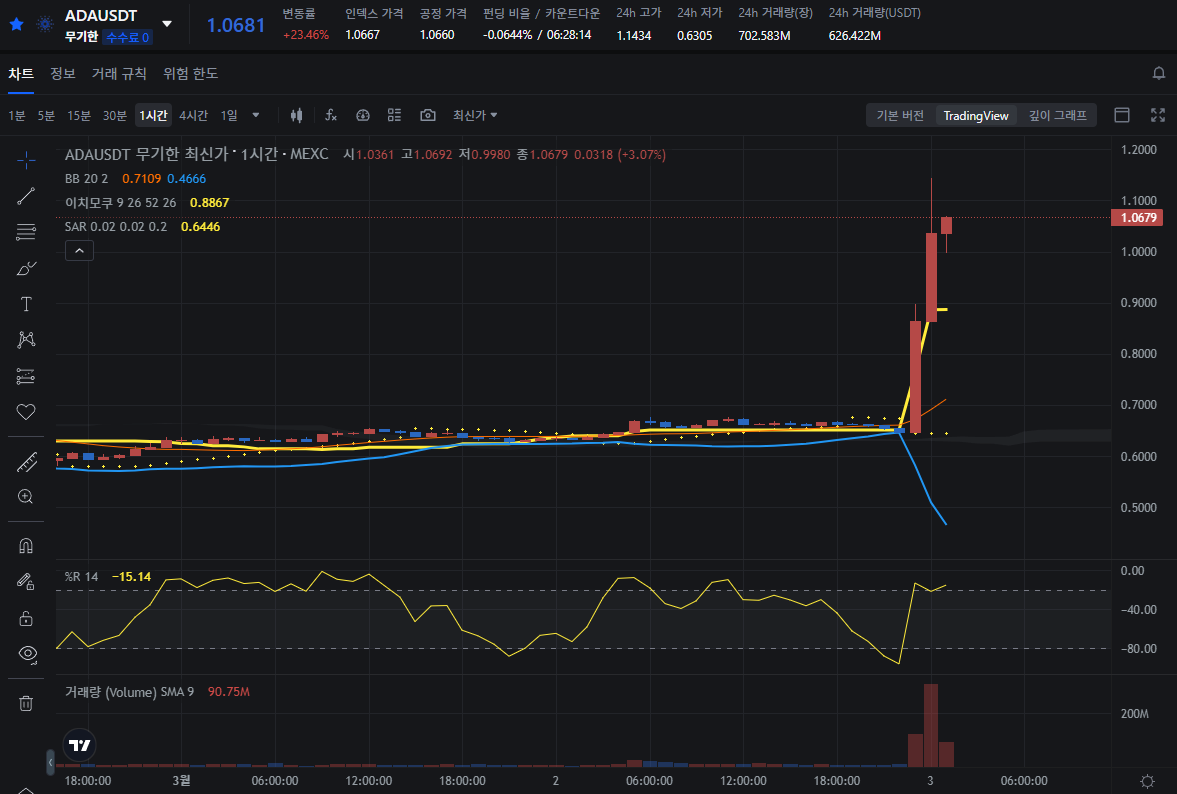Select 1일 timeframe
Viewport: 1177px width, 794px height.
pyautogui.click(x=229, y=116)
